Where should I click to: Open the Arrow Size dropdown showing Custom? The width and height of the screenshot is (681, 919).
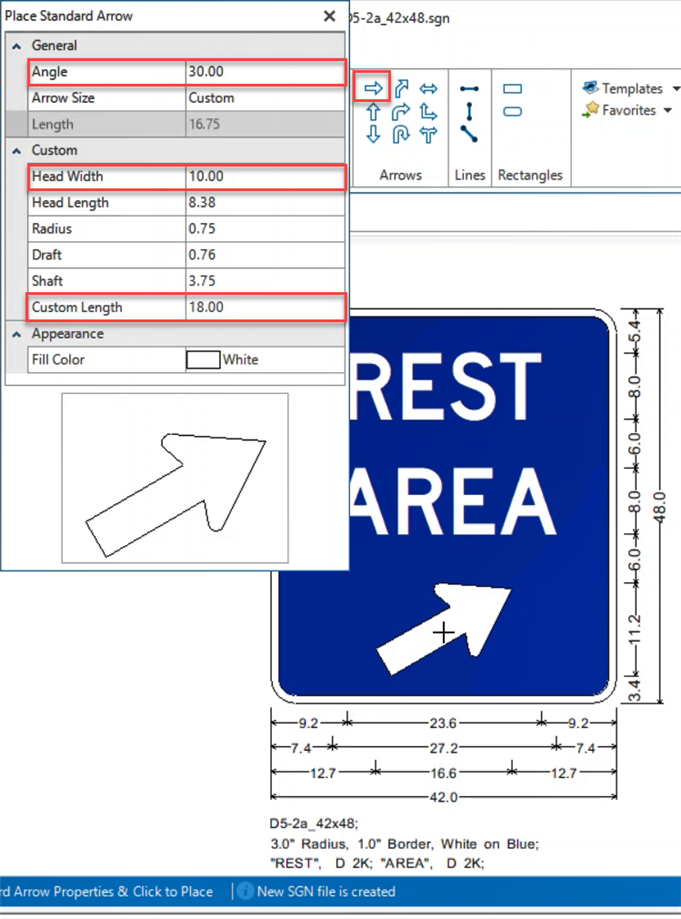click(265, 98)
